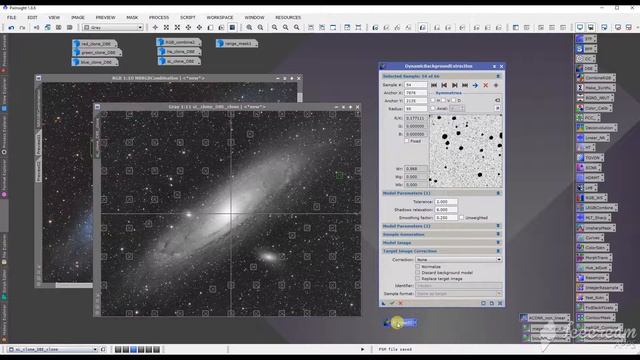Collapse Target Image Correction section
Image resolution: width=640 pixels, height=360 pixels.
(498, 251)
